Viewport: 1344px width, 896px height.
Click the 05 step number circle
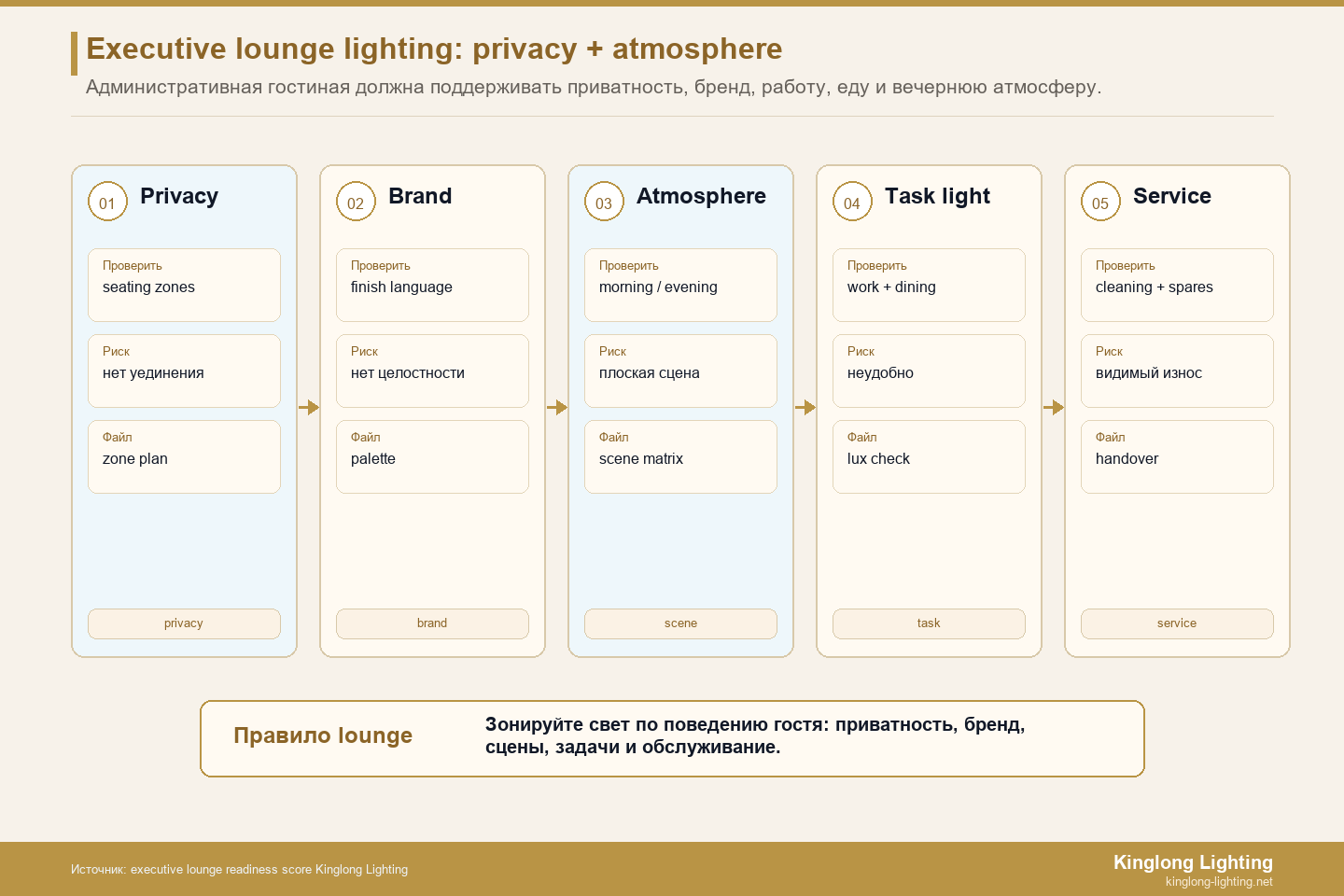coord(1100,202)
